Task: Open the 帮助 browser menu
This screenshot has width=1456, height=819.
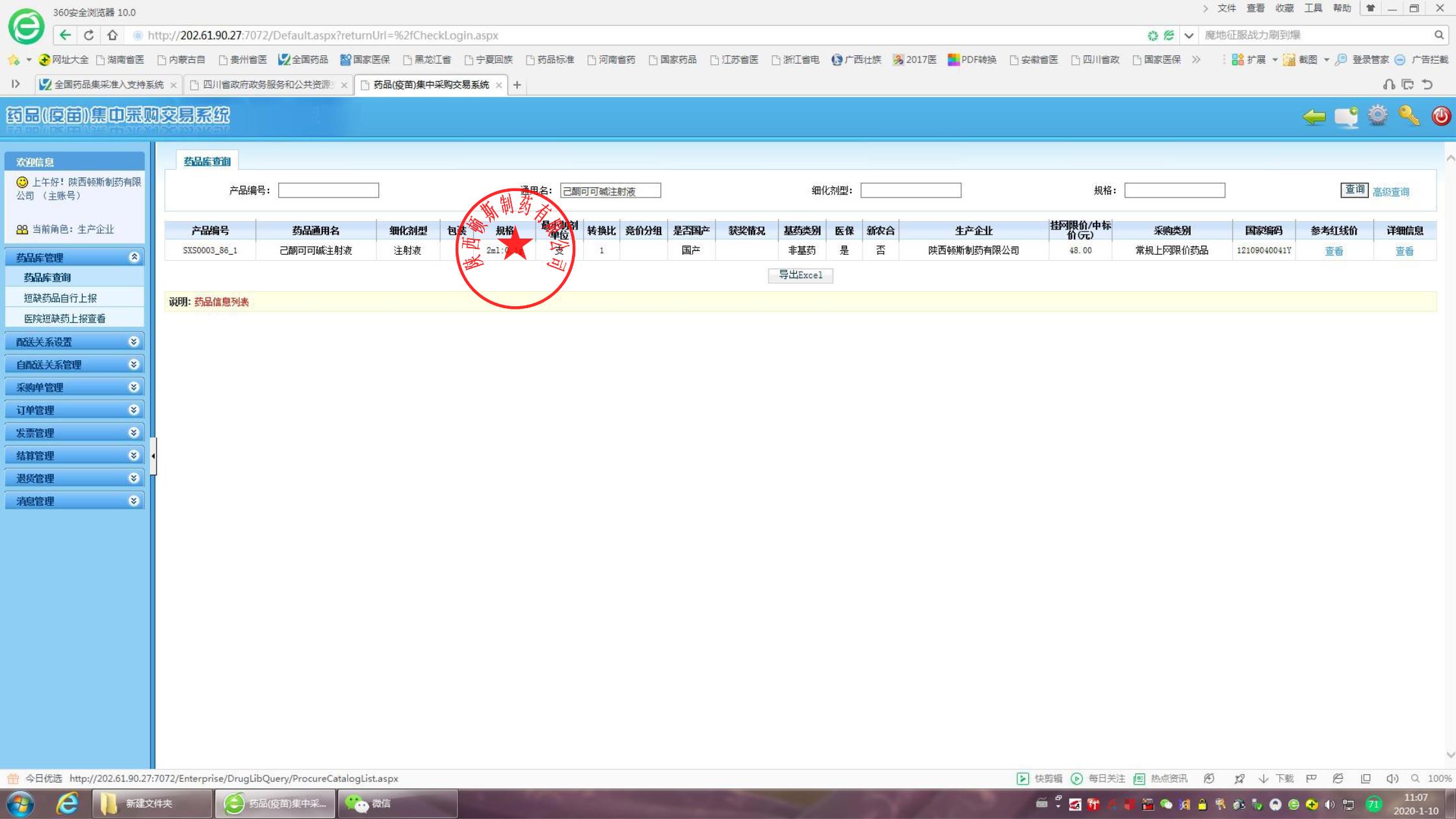Action: [x=1342, y=8]
